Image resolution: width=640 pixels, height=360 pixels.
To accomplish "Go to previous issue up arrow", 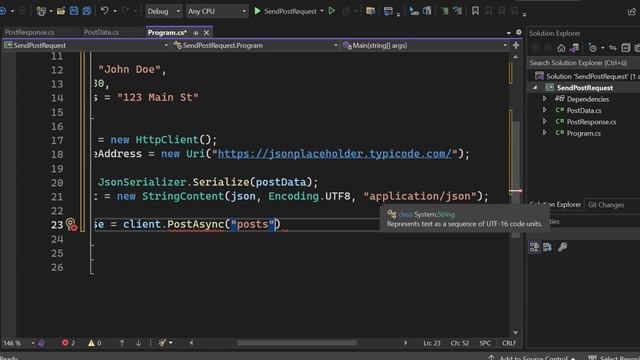I will click(x=122, y=343).
